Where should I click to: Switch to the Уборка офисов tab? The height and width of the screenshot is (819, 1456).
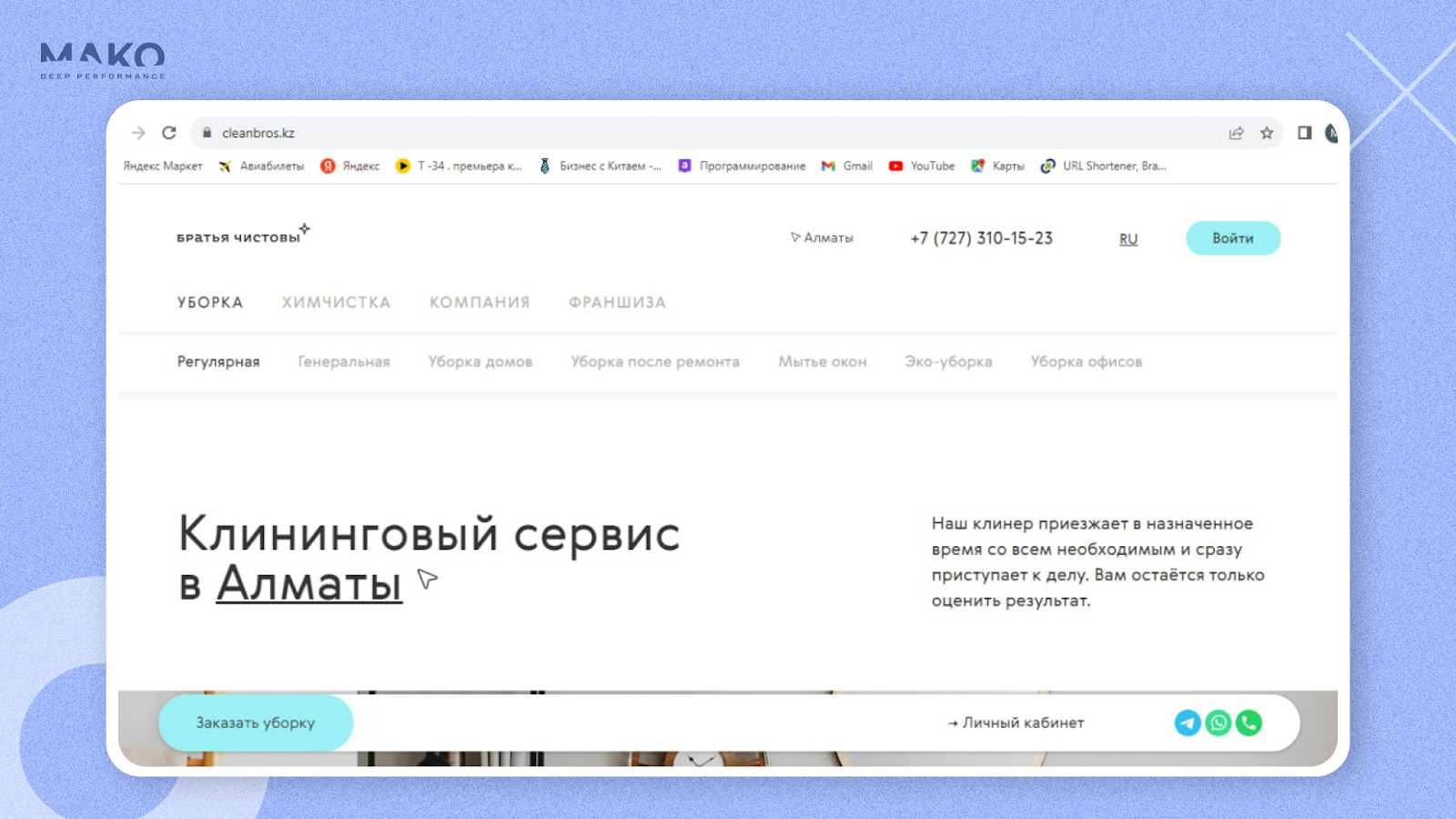point(1087,361)
